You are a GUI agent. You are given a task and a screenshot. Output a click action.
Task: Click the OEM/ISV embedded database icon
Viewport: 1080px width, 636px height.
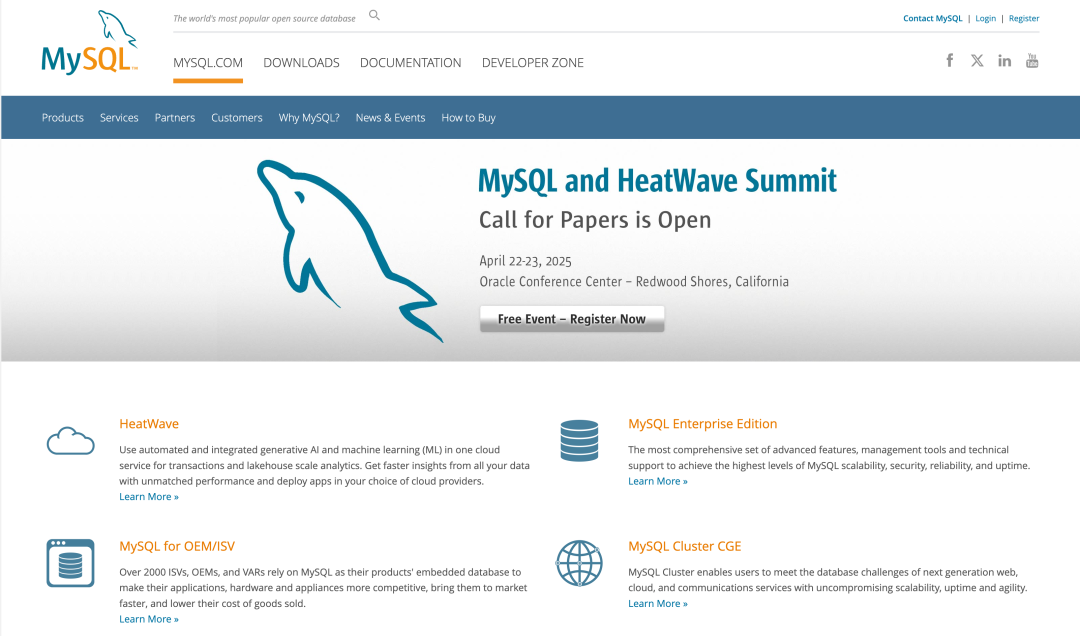coord(70,563)
